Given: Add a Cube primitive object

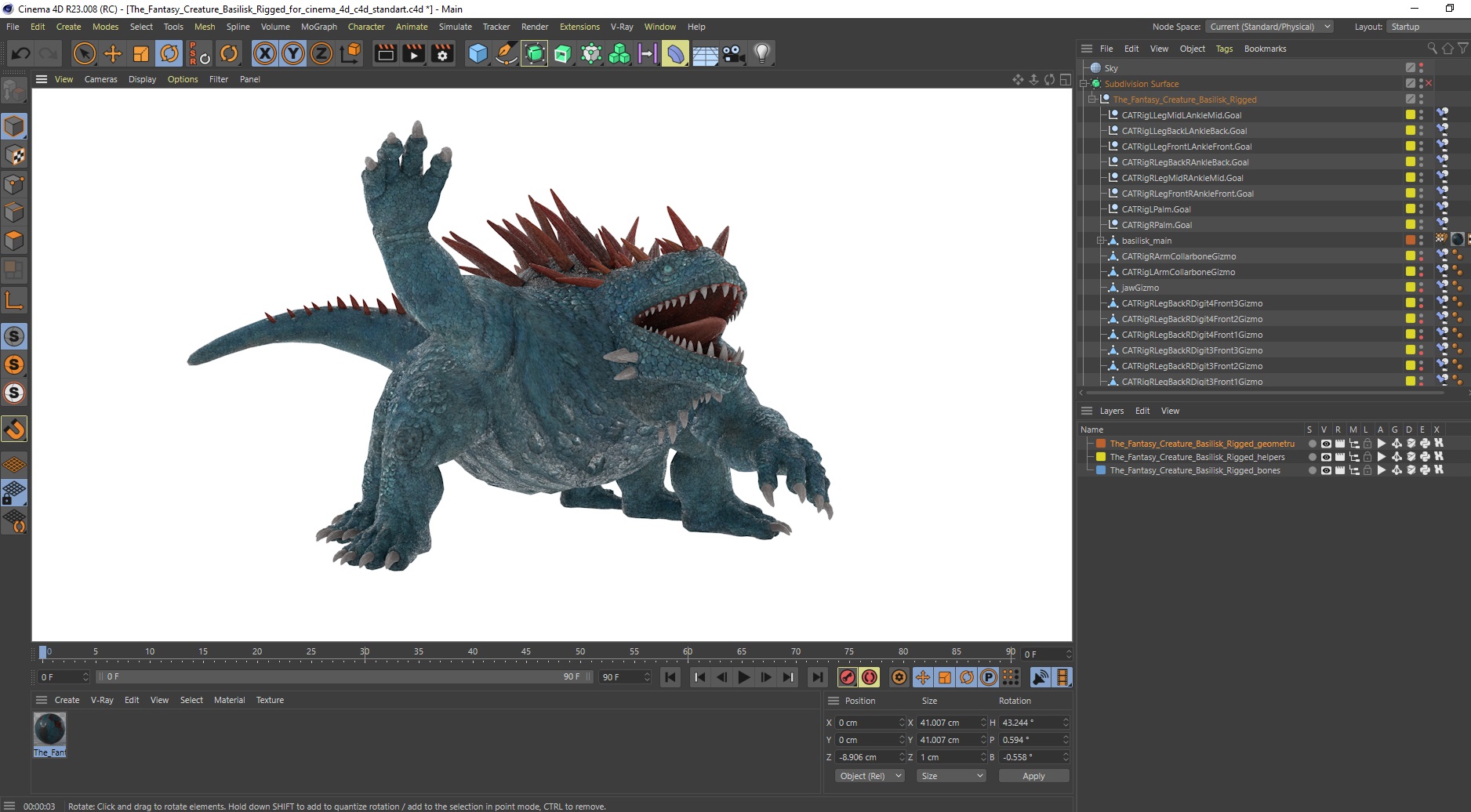Looking at the screenshot, I should [x=478, y=53].
